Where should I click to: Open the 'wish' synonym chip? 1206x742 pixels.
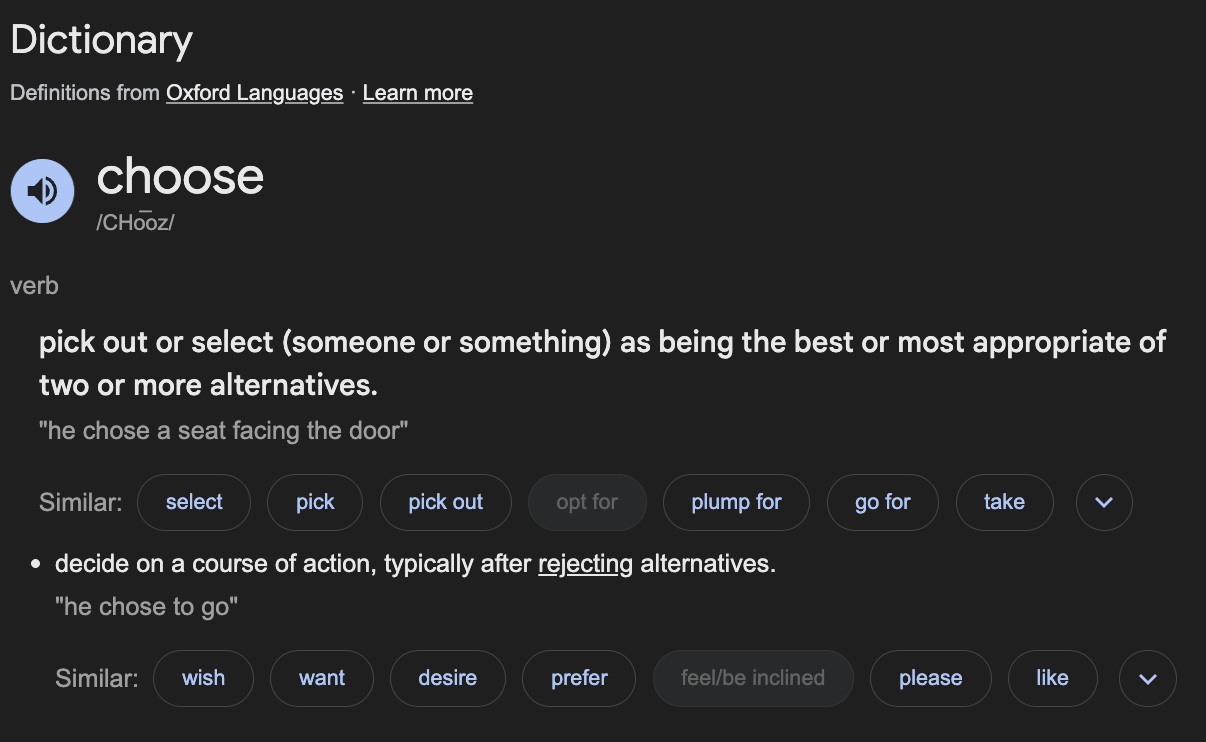tap(203, 678)
